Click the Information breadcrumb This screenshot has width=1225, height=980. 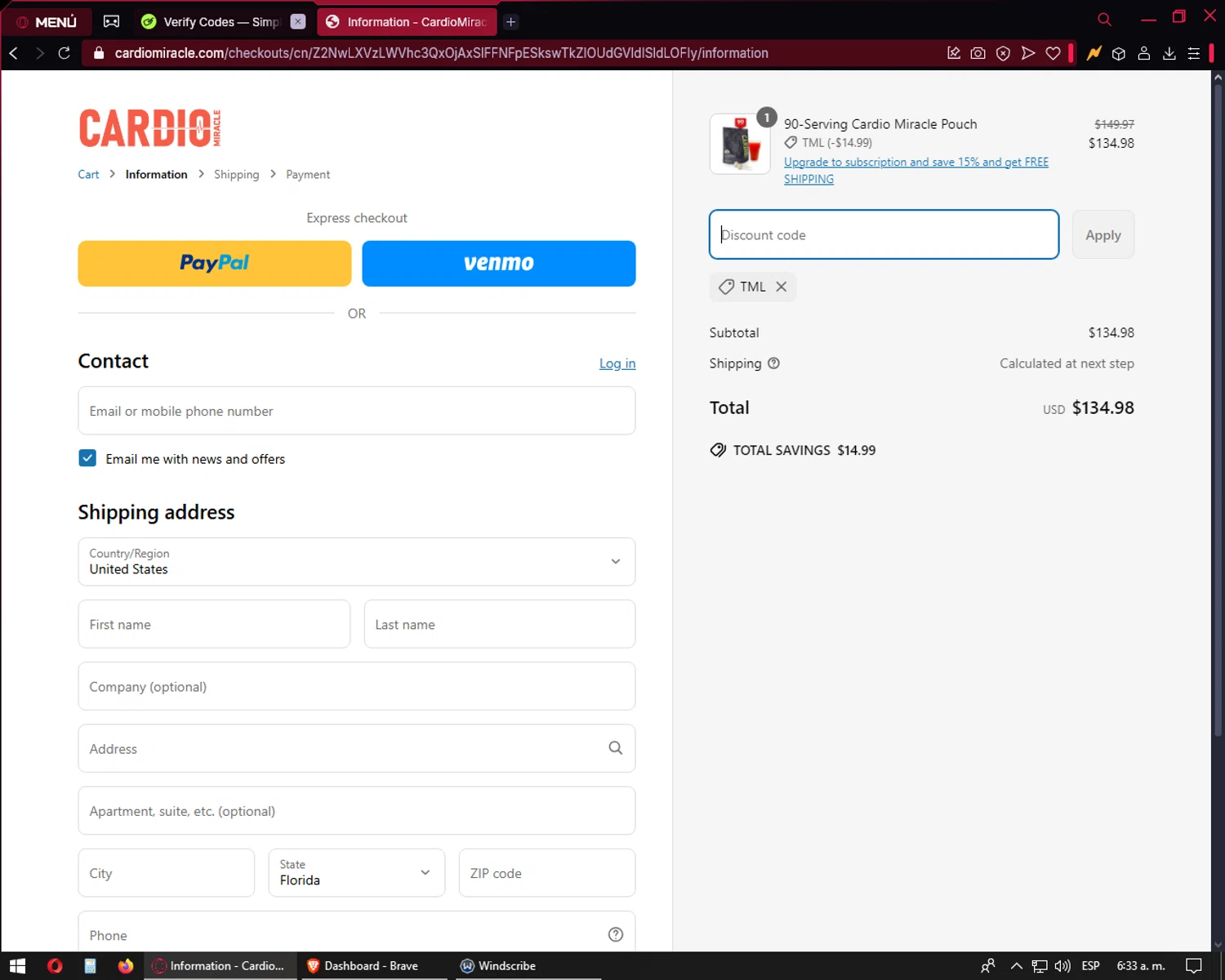click(x=156, y=175)
